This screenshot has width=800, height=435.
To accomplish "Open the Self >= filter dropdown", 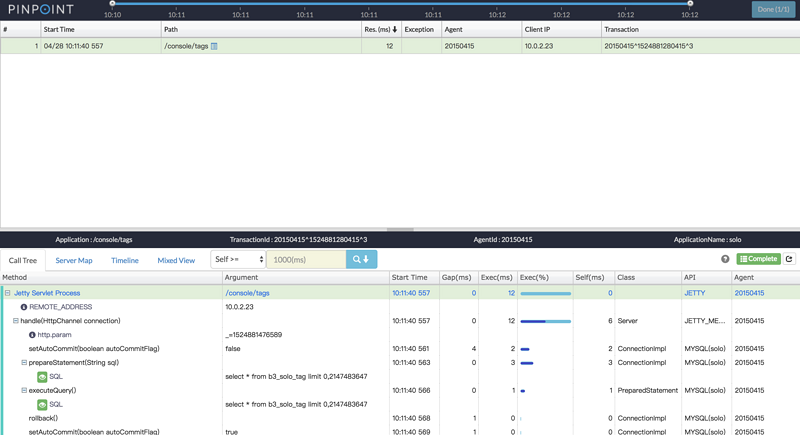I will (238, 260).
